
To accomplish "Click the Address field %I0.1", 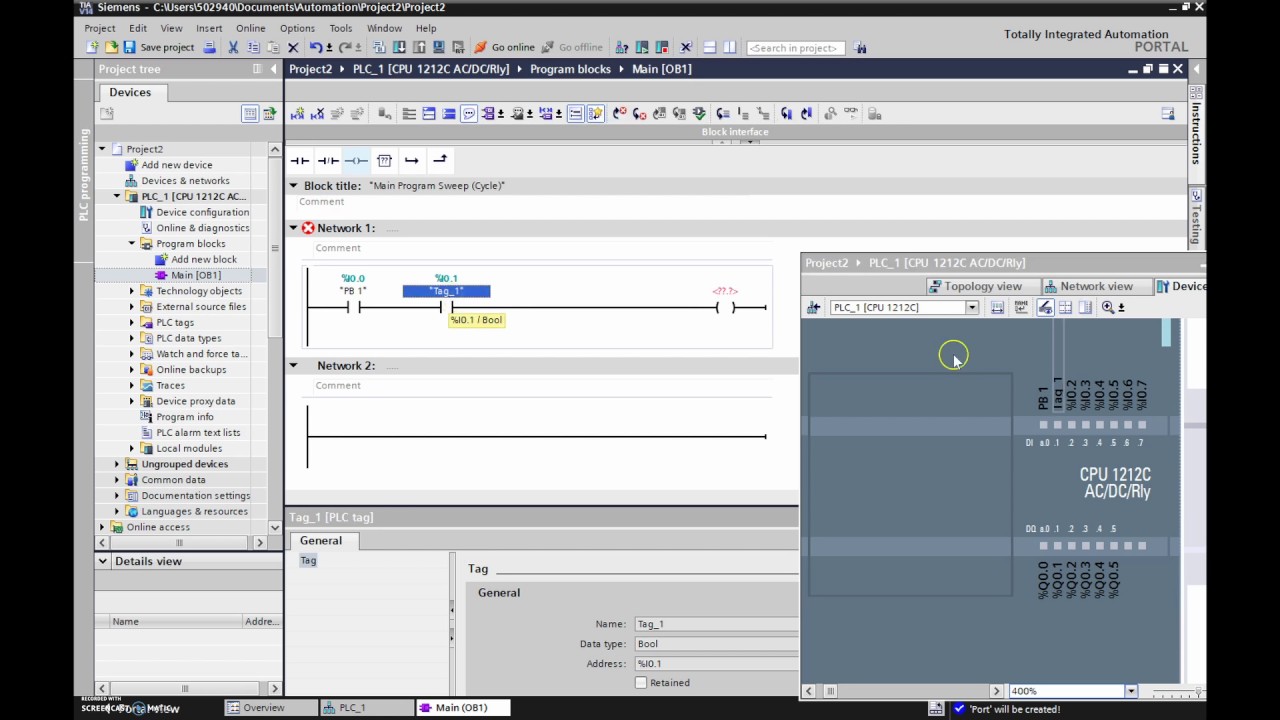I will click(716, 664).
